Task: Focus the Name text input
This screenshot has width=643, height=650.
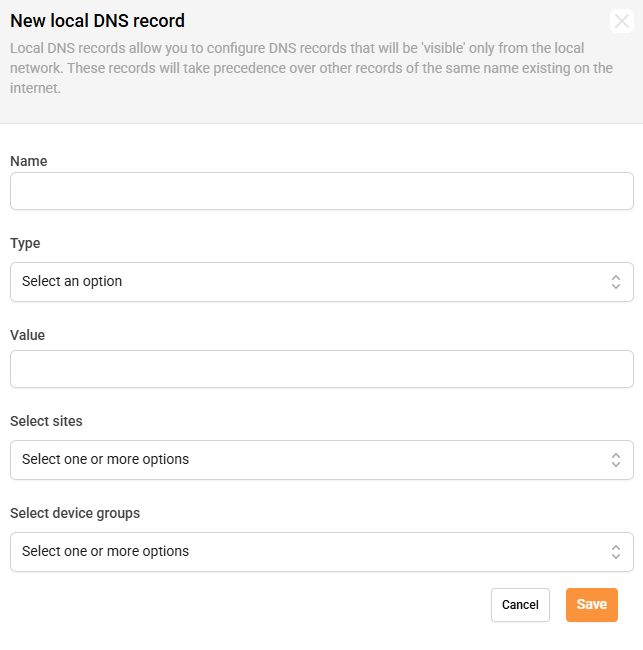Action: pyautogui.click(x=321, y=191)
